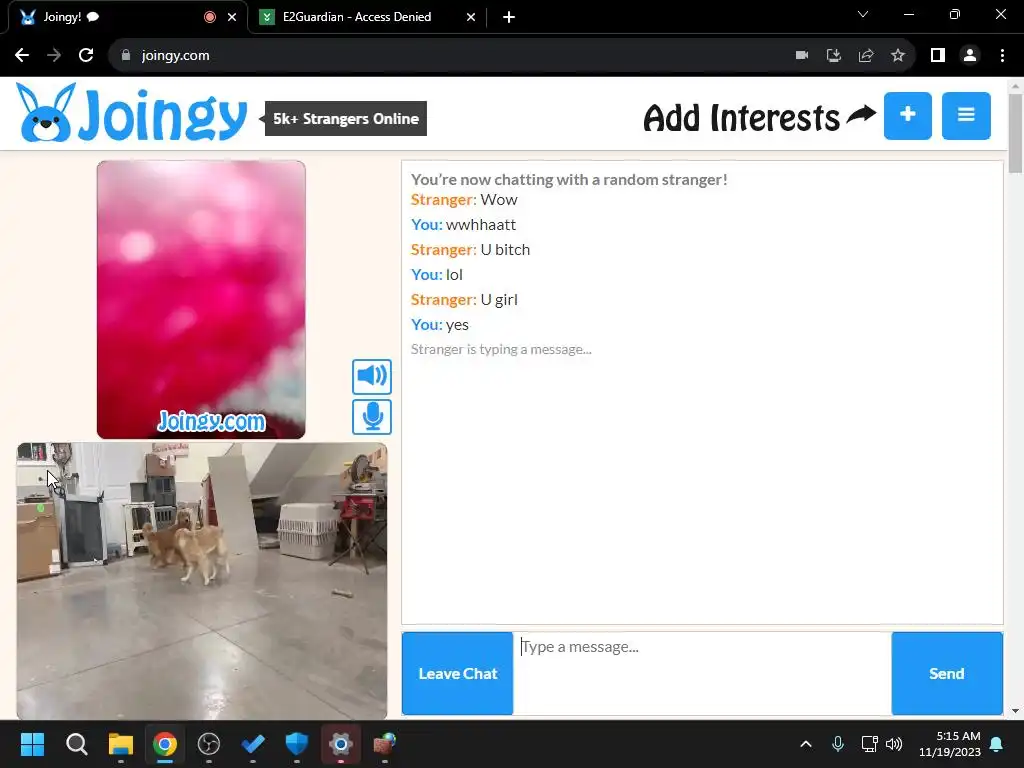1024x768 pixels.
Task: Bookmark this page with the star icon
Action: [x=898, y=56]
